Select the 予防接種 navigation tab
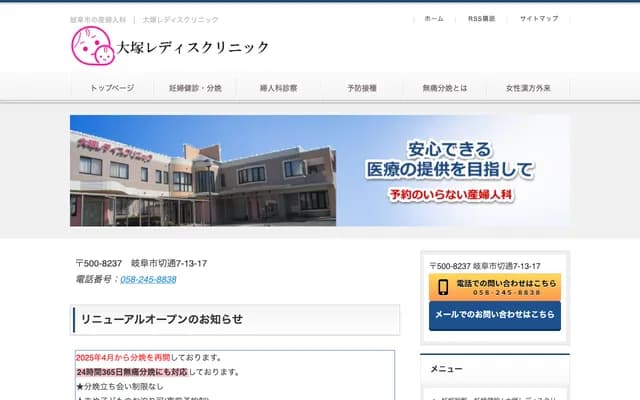 pos(362,88)
